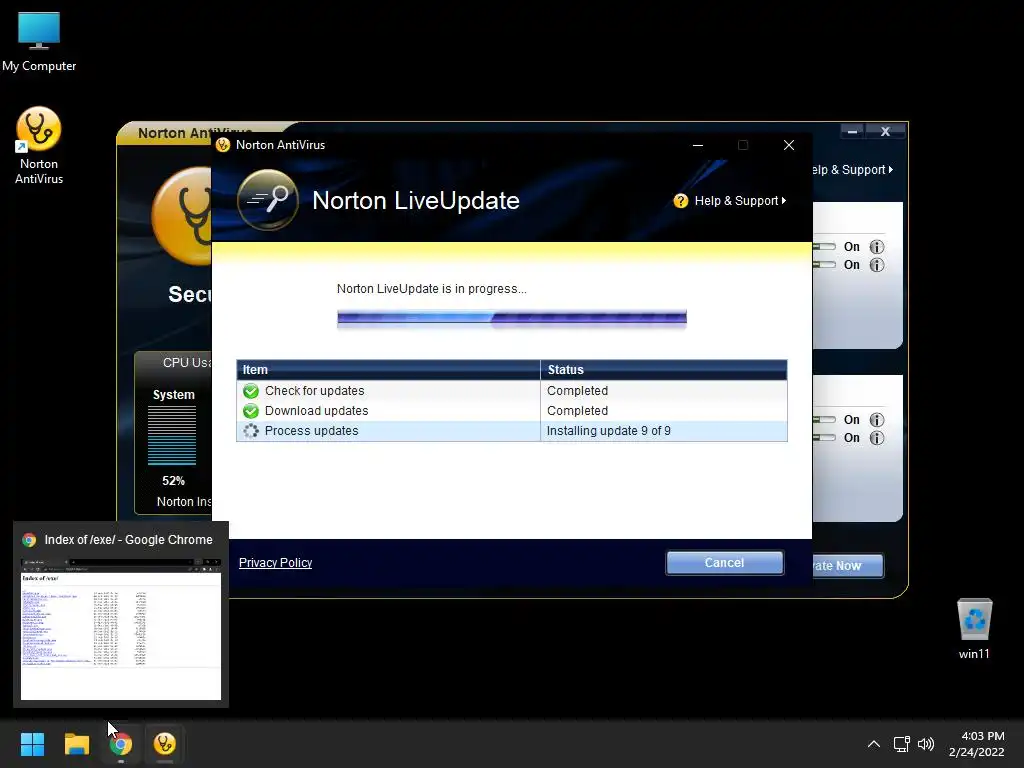The image size is (1024, 768).
Task: Minimize the background Norton AntiVirus main window
Action: [x=852, y=132]
